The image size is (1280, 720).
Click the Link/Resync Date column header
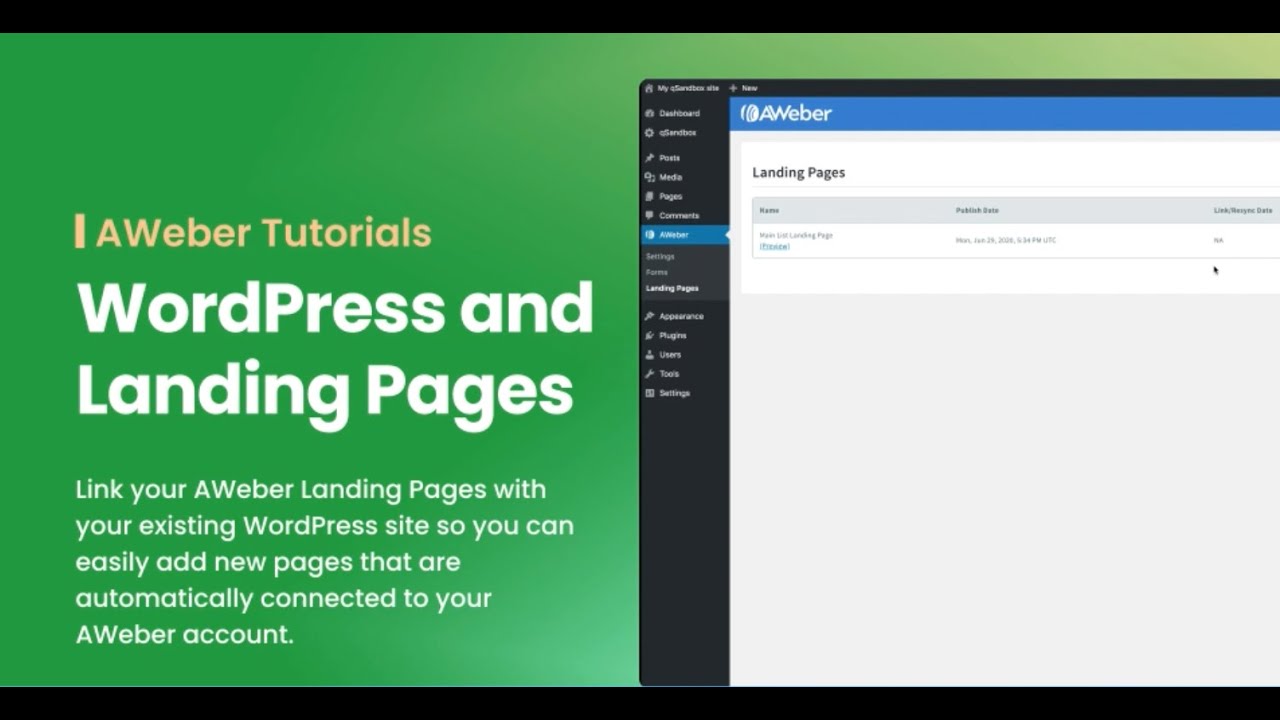1243,210
